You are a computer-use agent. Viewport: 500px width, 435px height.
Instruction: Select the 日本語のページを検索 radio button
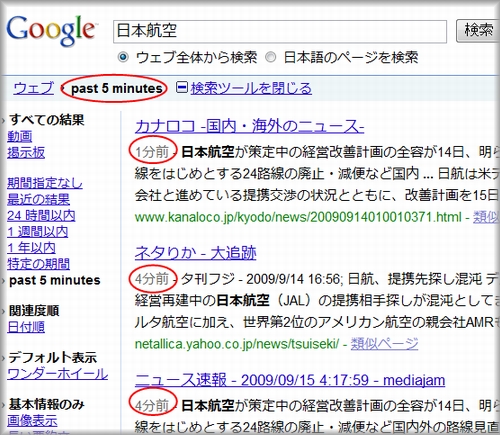click(270, 57)
